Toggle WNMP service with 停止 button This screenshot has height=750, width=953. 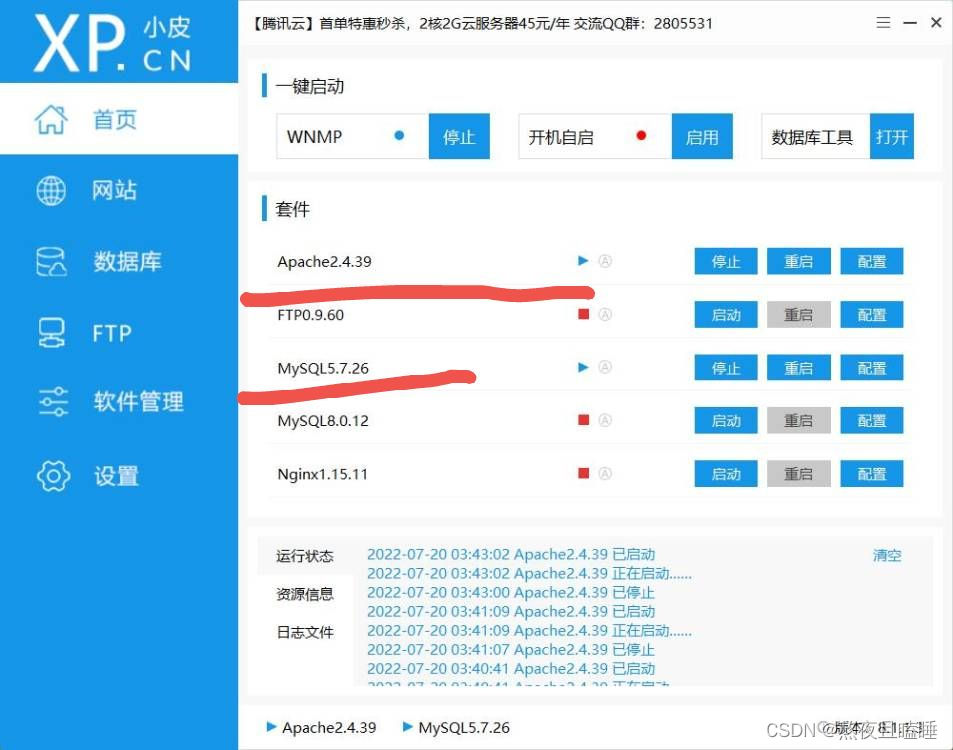click(459, 136)
